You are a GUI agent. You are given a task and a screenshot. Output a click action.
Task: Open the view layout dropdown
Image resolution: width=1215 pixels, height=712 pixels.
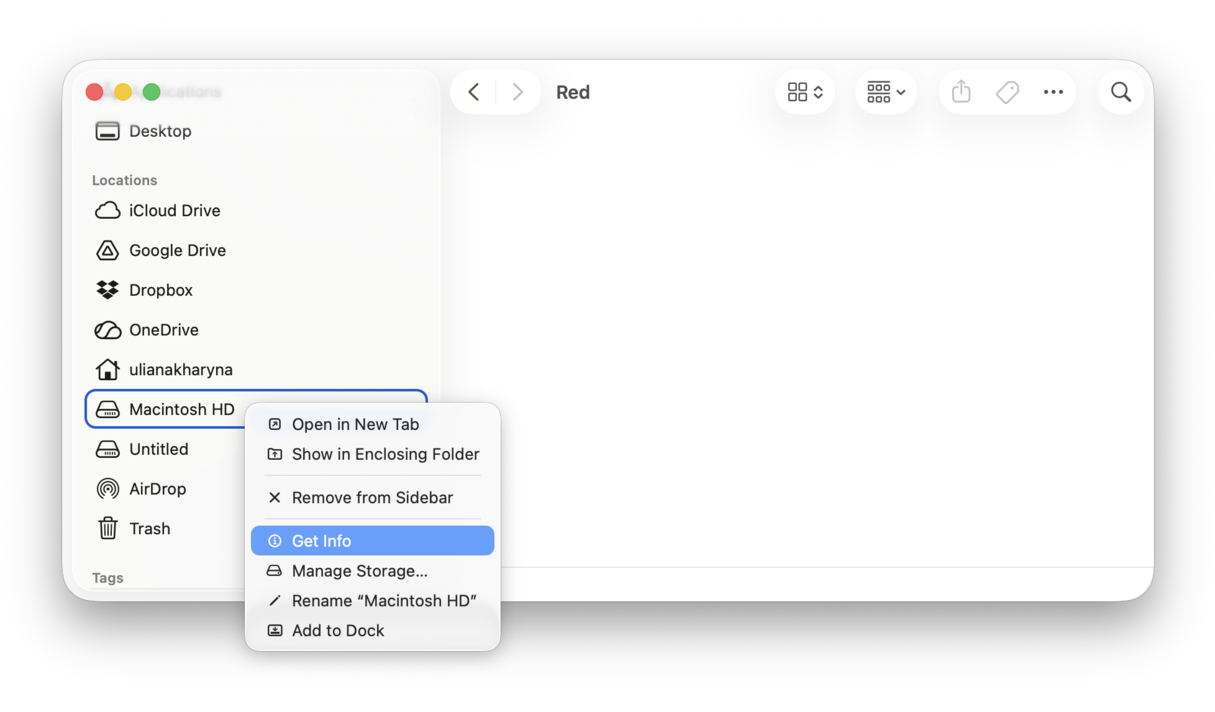pos(804,91)
